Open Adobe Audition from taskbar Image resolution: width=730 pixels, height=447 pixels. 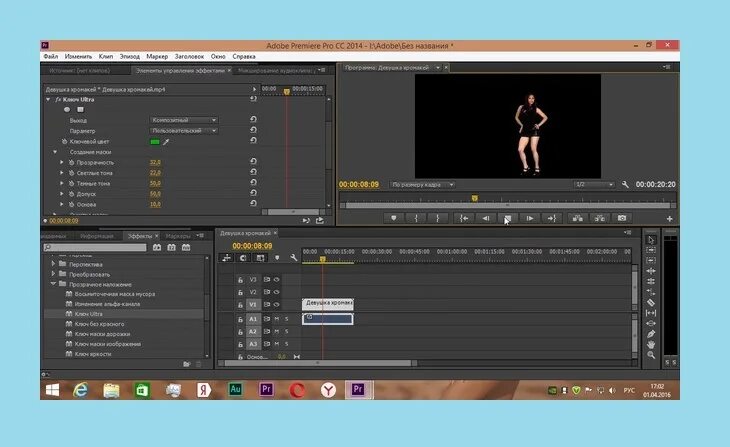tap(236, 390)
